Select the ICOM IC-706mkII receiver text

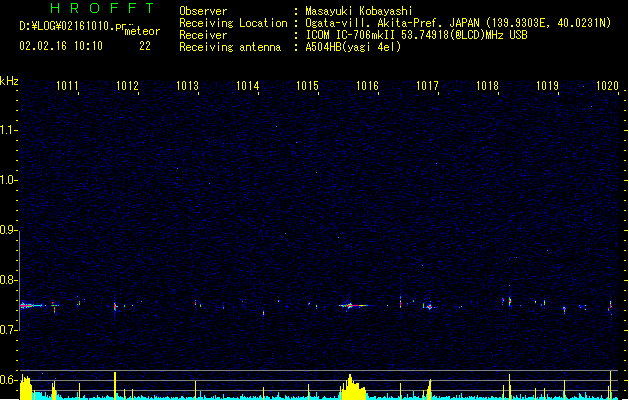point(416,35)
